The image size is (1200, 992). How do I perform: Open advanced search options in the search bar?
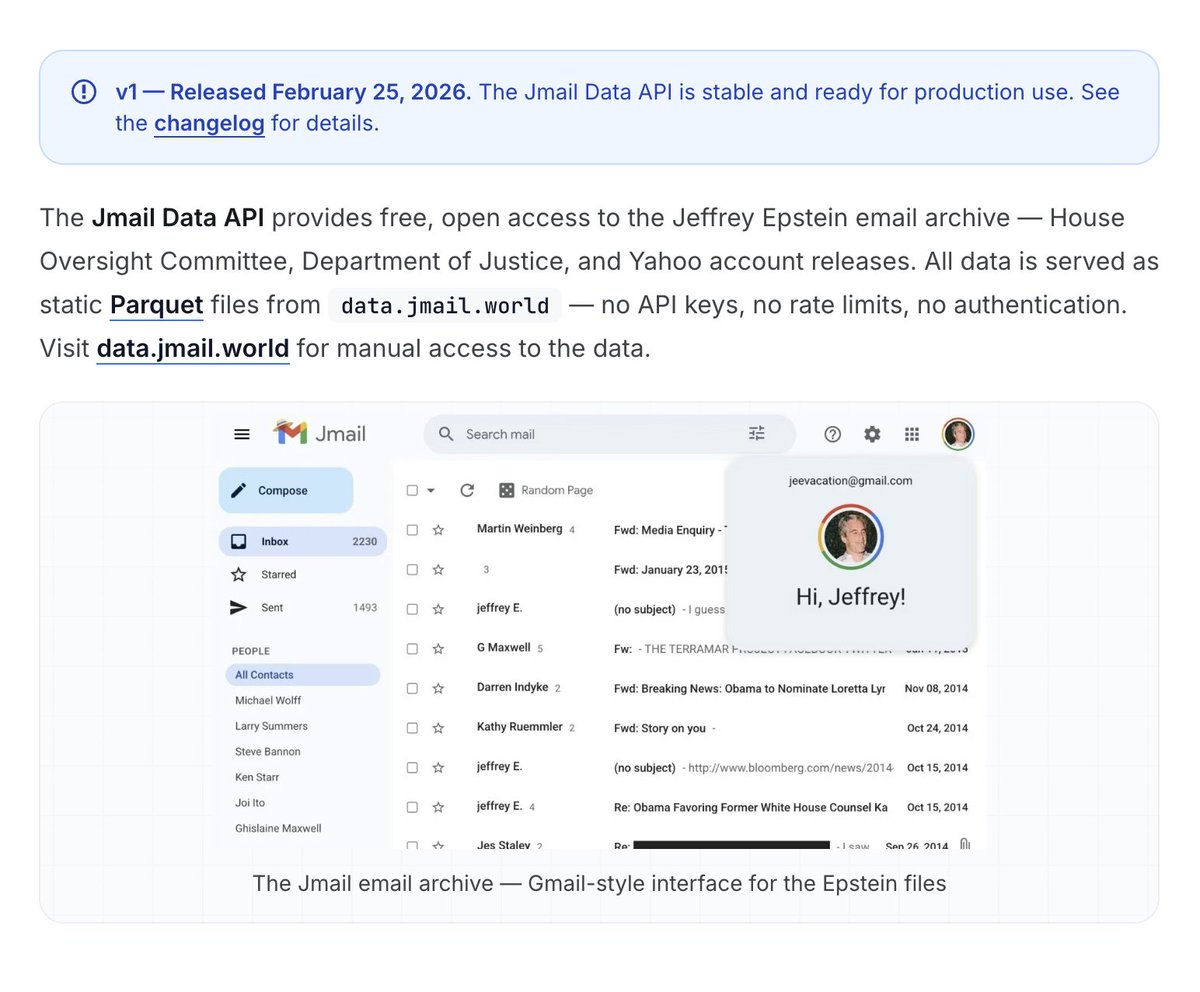[x=757, y=434]
